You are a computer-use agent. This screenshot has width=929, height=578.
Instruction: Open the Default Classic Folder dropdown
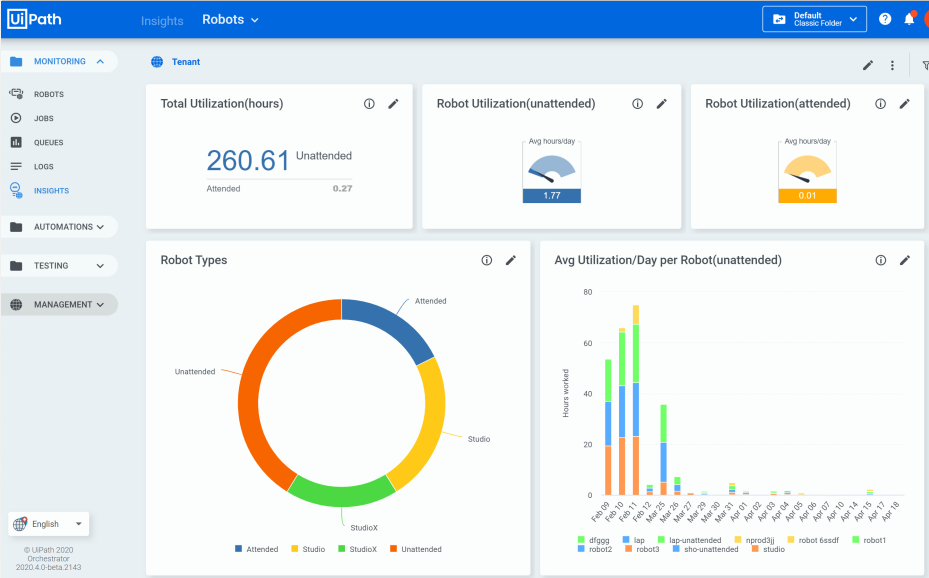814,19
